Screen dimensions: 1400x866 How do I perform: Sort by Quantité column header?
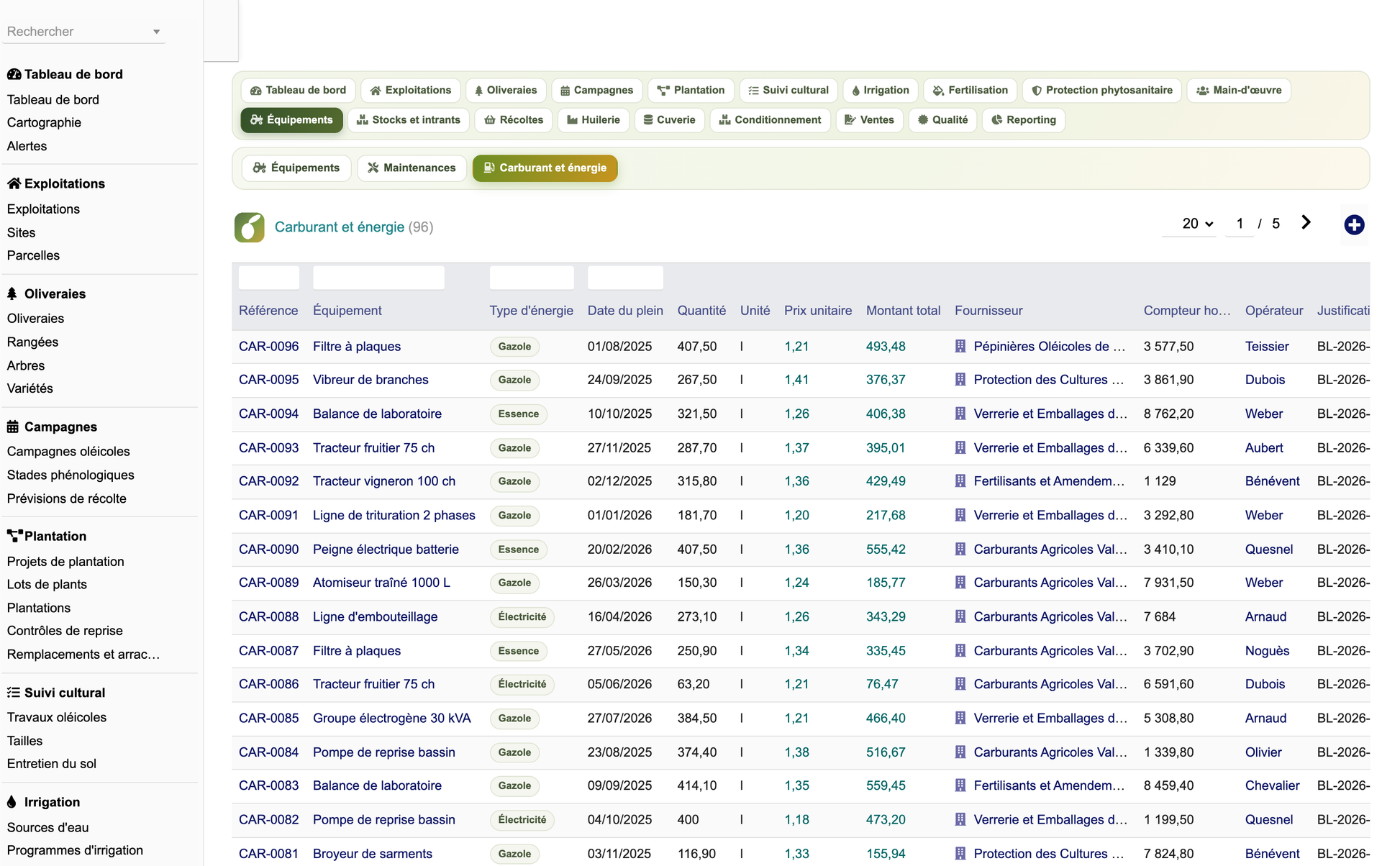[x=701, y=311]
